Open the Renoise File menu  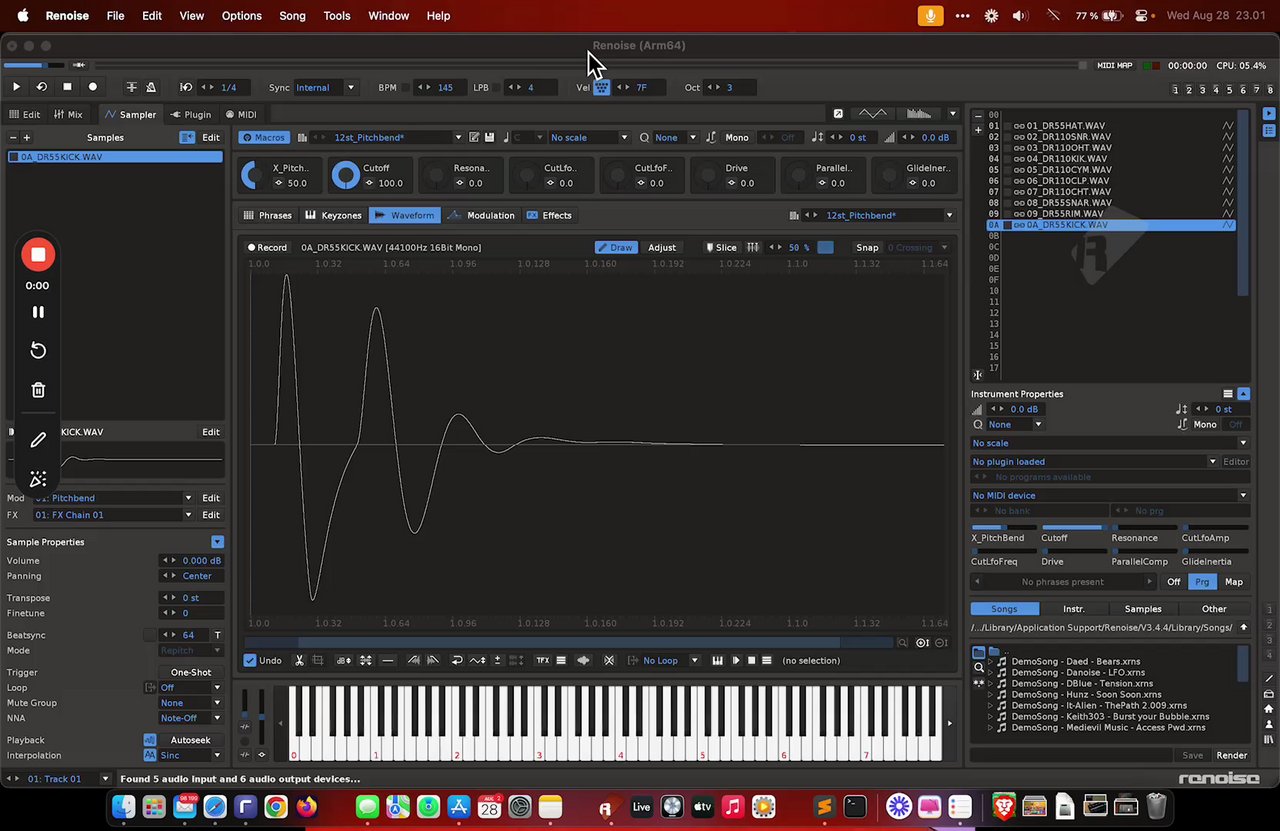click(115, 16)
